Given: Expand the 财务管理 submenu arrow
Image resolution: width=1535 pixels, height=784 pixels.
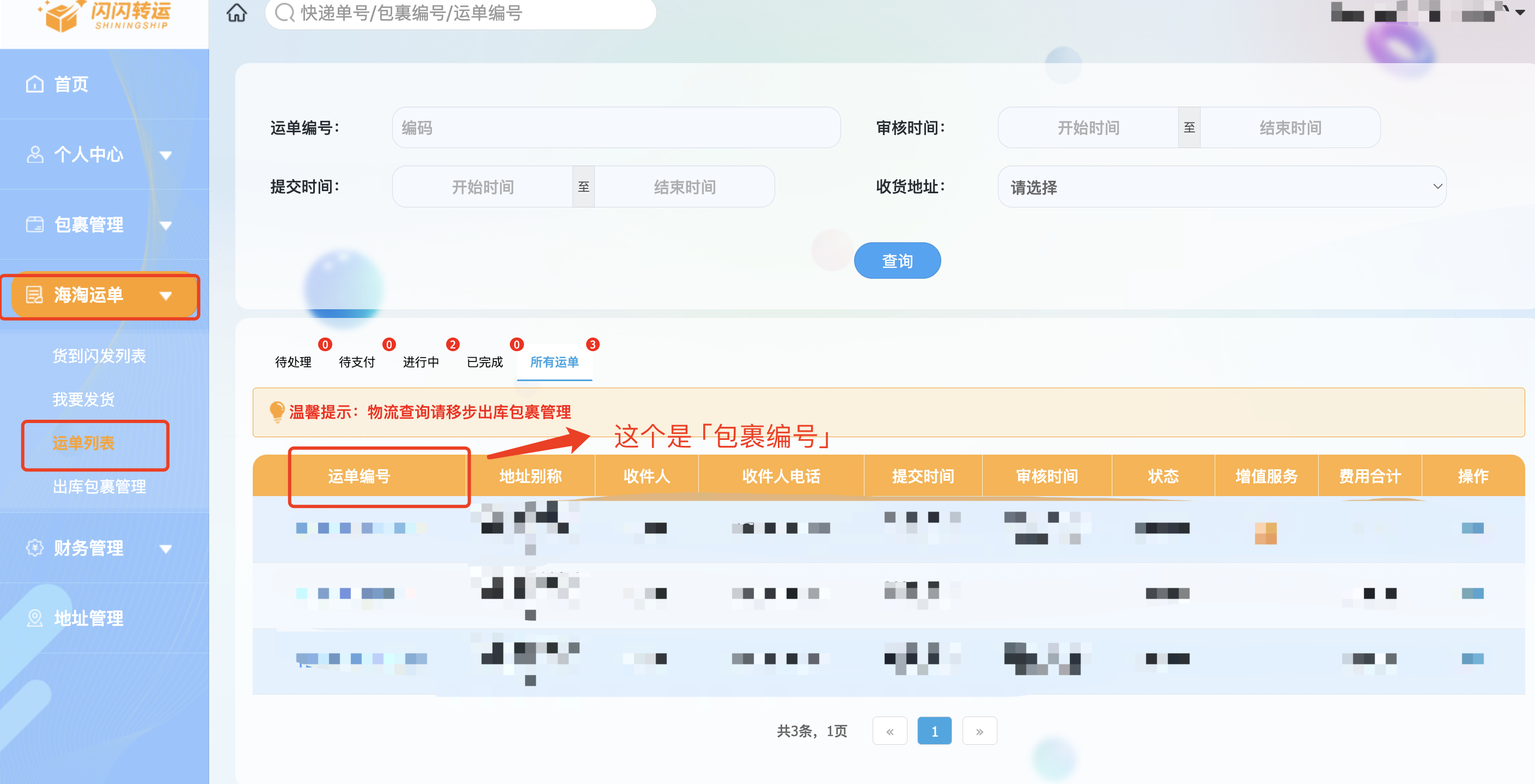Looking at the screenshot, I should pyautogui.click(x=166, y=549).
